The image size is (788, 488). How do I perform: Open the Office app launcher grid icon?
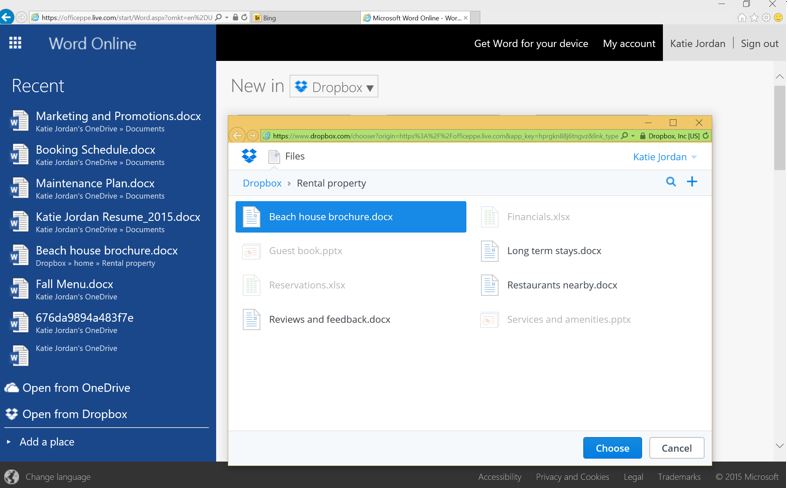(15, 43)
